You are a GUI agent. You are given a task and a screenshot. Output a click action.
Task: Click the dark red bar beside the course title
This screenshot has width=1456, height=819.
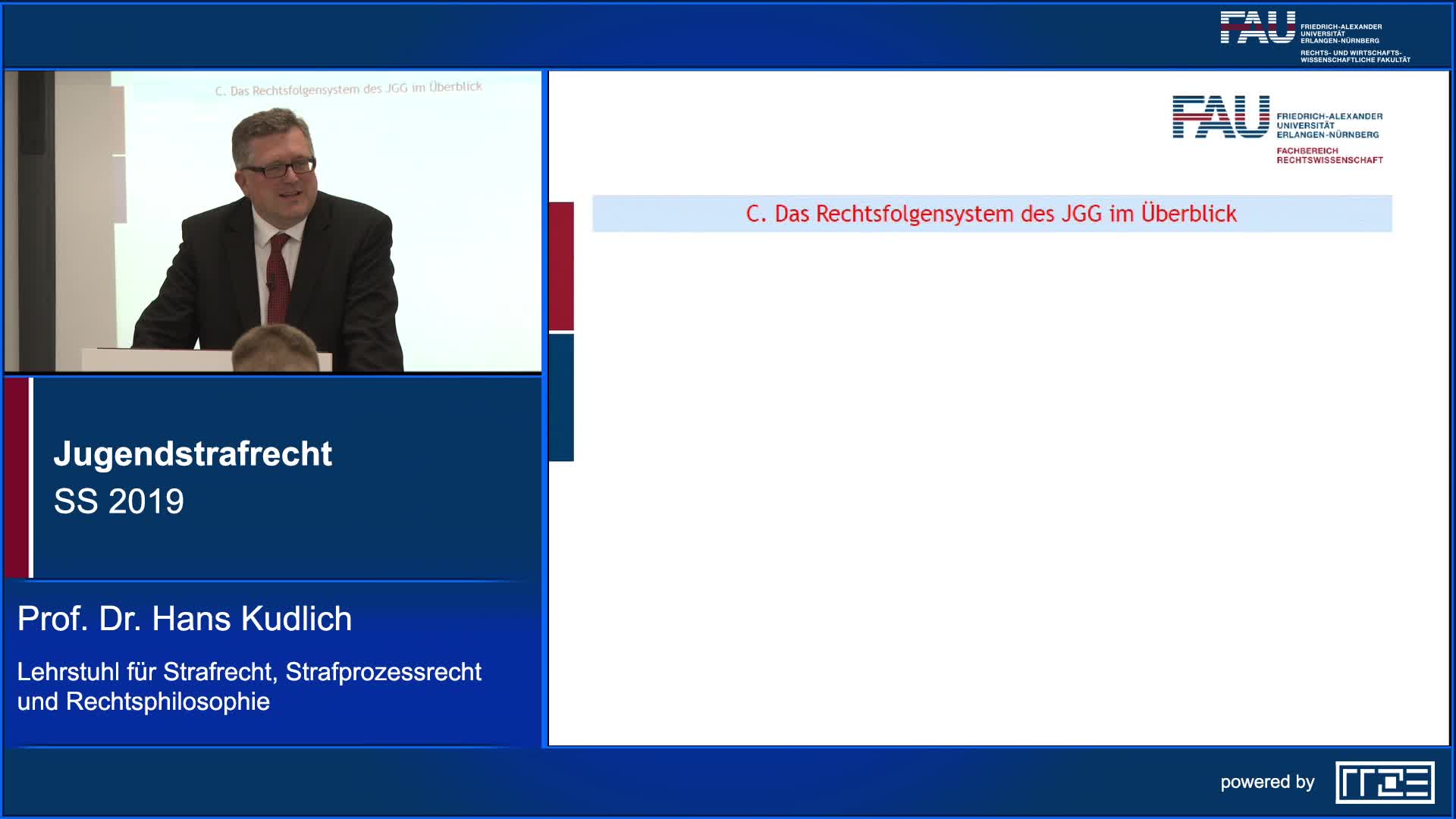click(x=16, y=478)
